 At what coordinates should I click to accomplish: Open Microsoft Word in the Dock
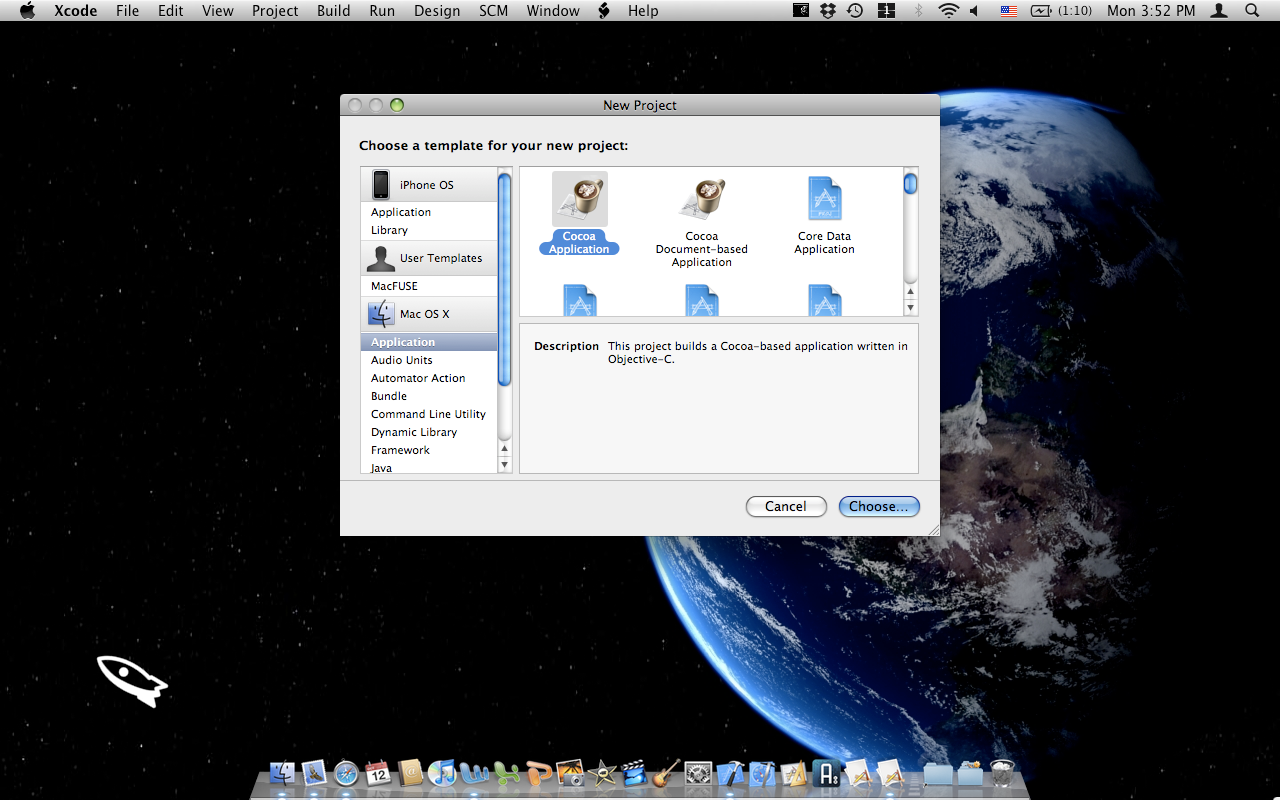(x=474, y=773)
